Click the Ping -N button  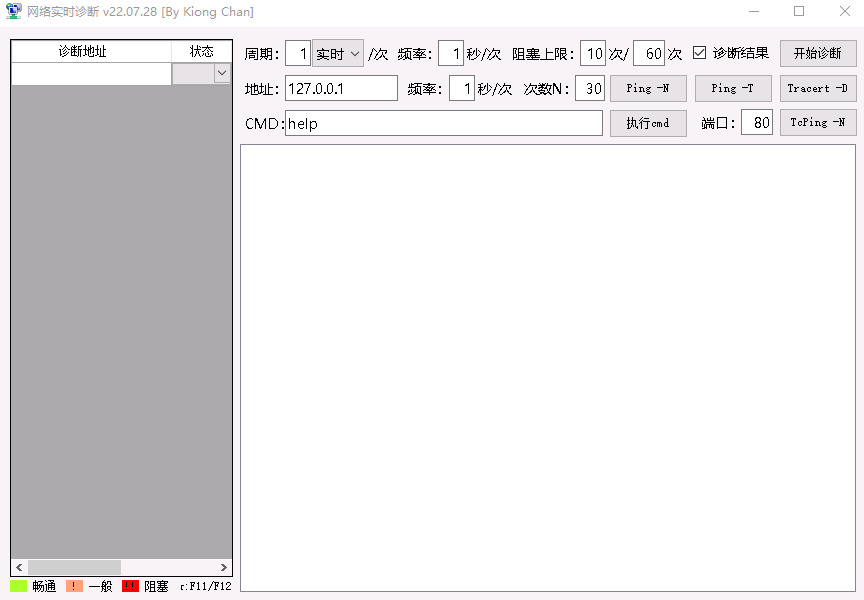pos(648,88)
